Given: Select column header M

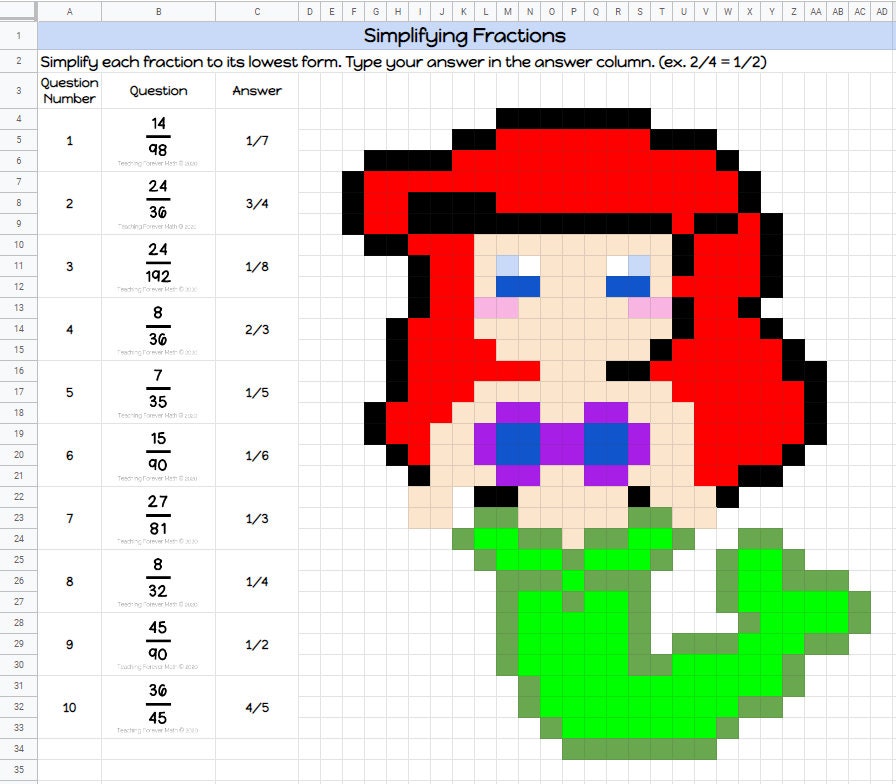Looking at the screenshot, I should tap(507, 11).
